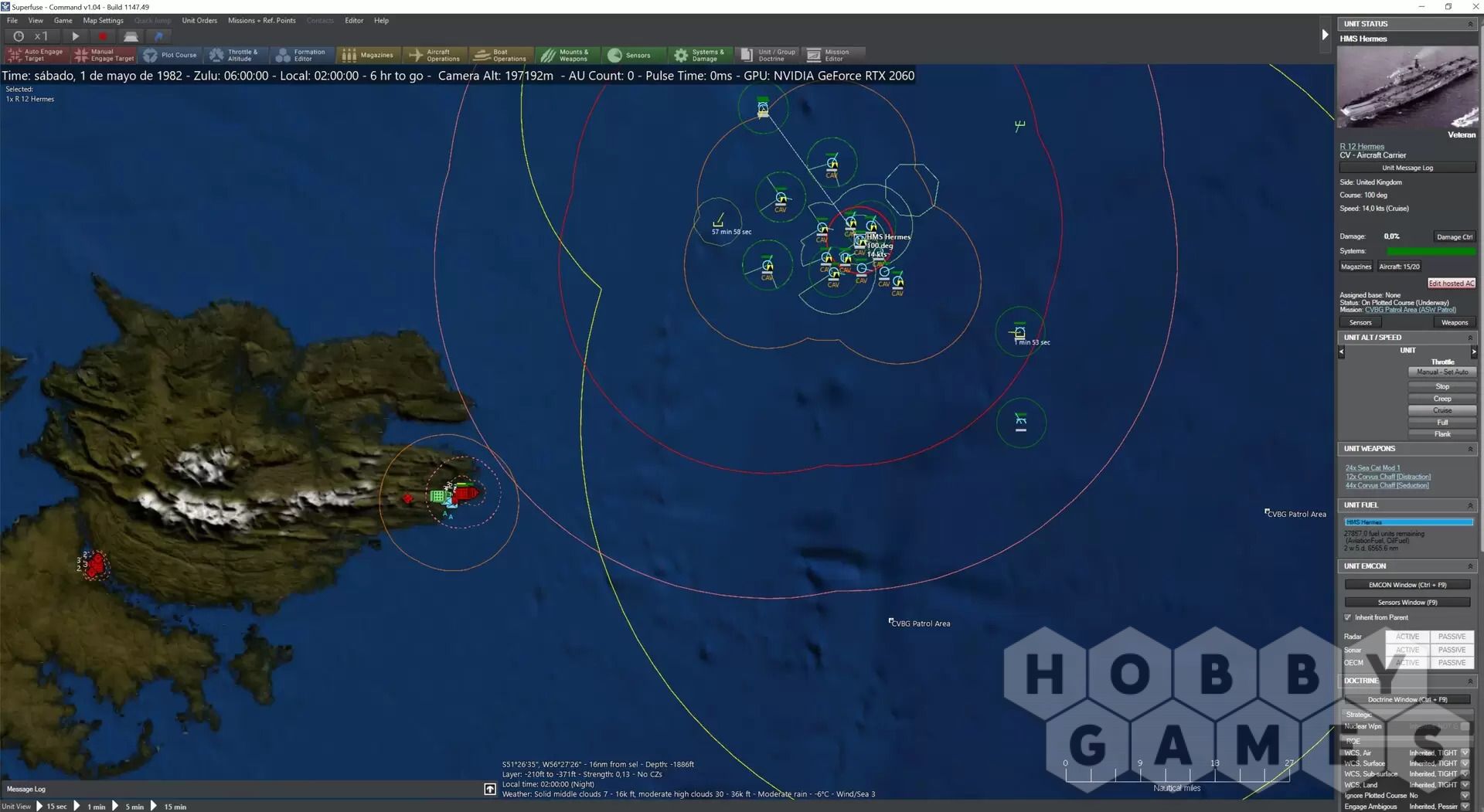Open the Formation Editor
This screenshot has width=1484, height=812.
302,55
